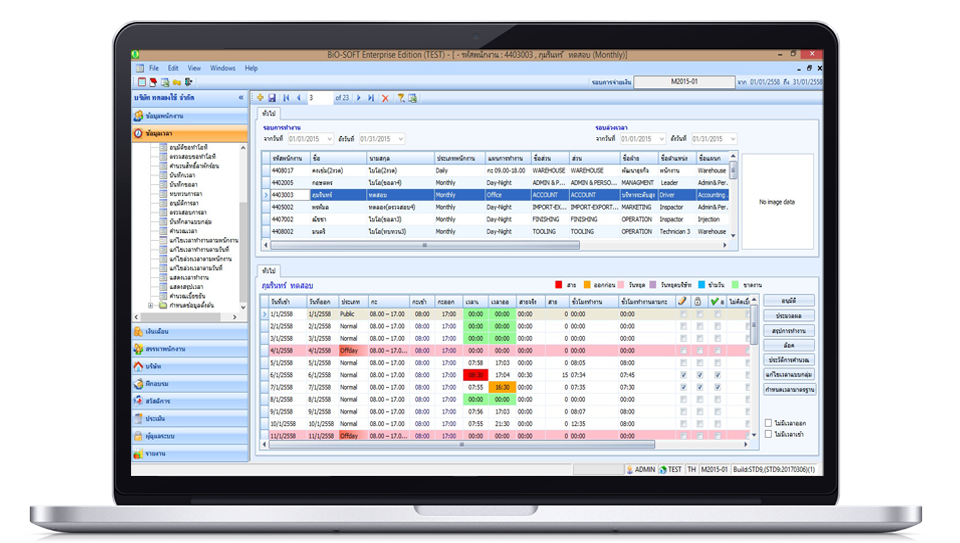Screen dimensions: 960x543
Task: Select the tab above the employee list
Action: click(x=269, y=113)
